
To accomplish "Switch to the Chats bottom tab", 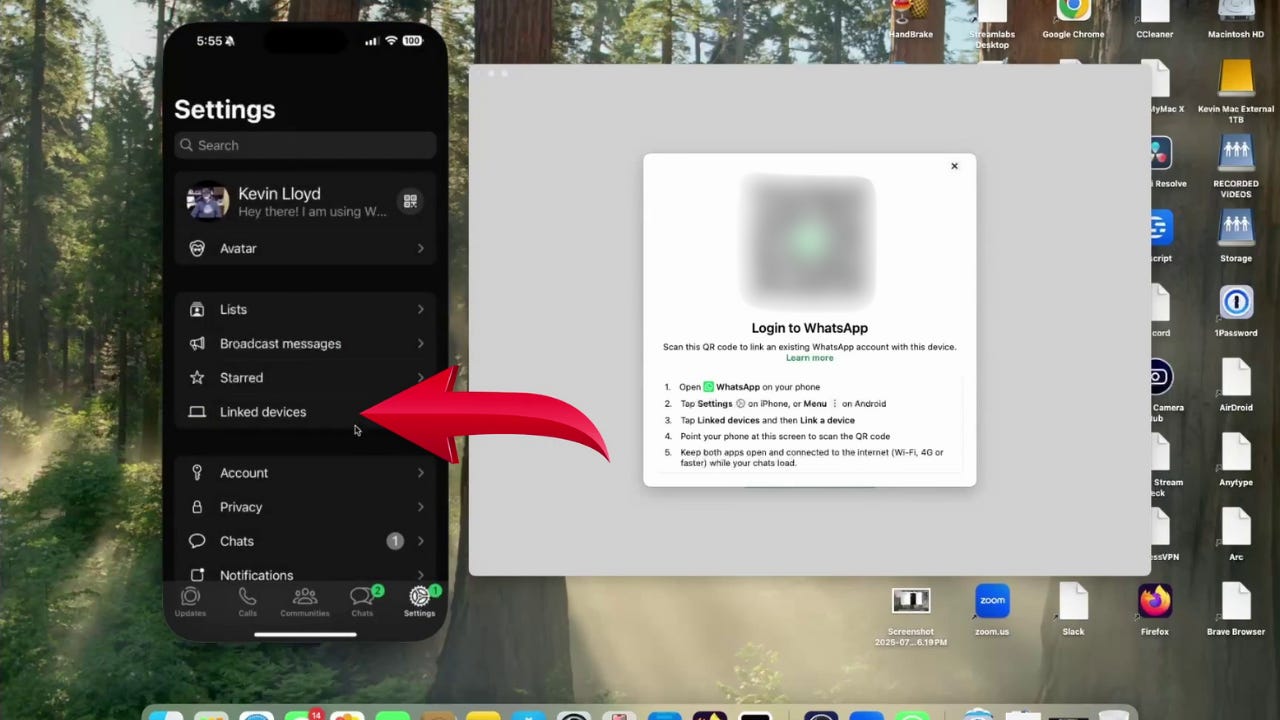I will tap(362, 601).
